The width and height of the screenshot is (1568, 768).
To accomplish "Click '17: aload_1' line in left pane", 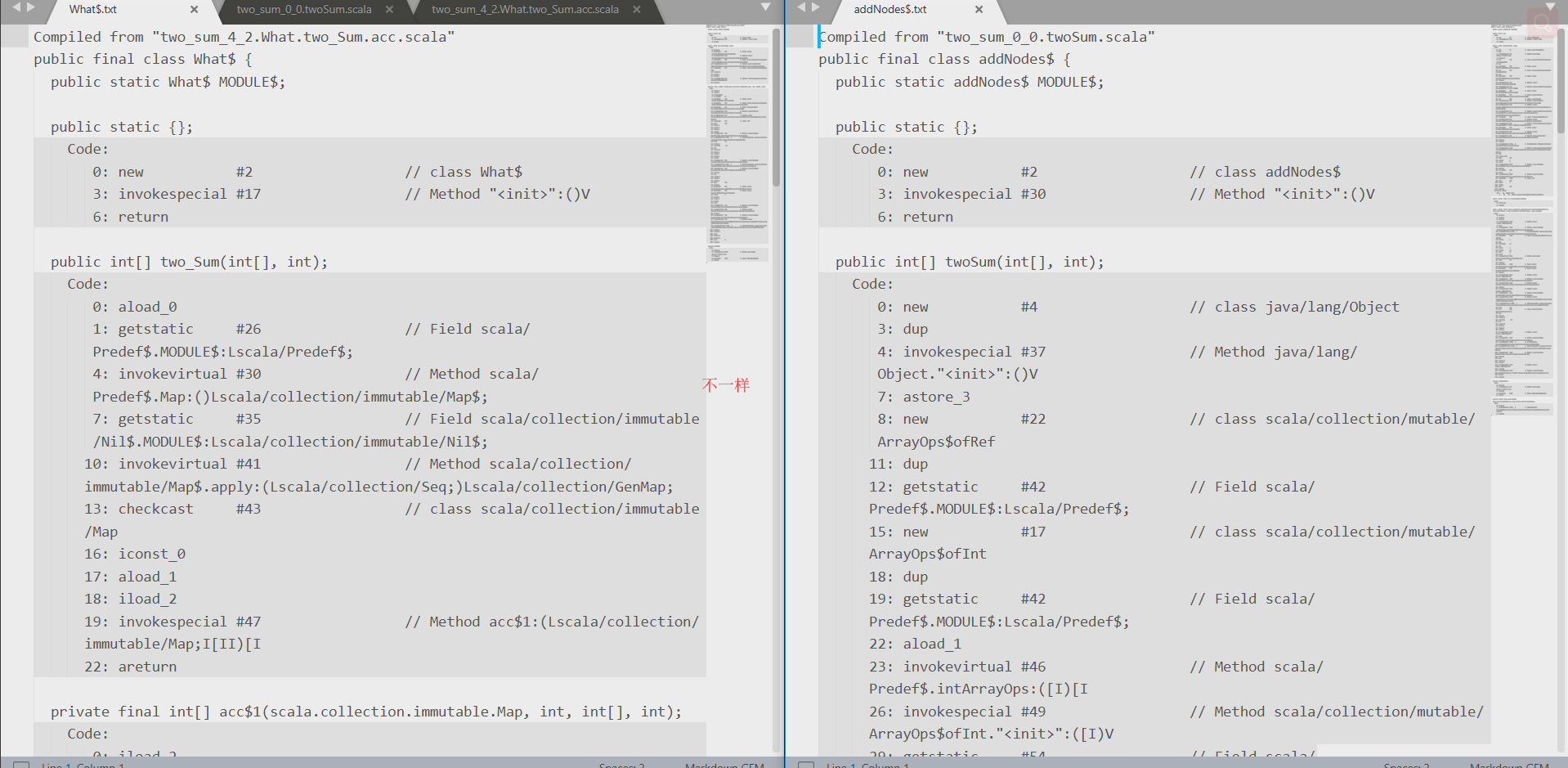I will [x=131, y=577].
